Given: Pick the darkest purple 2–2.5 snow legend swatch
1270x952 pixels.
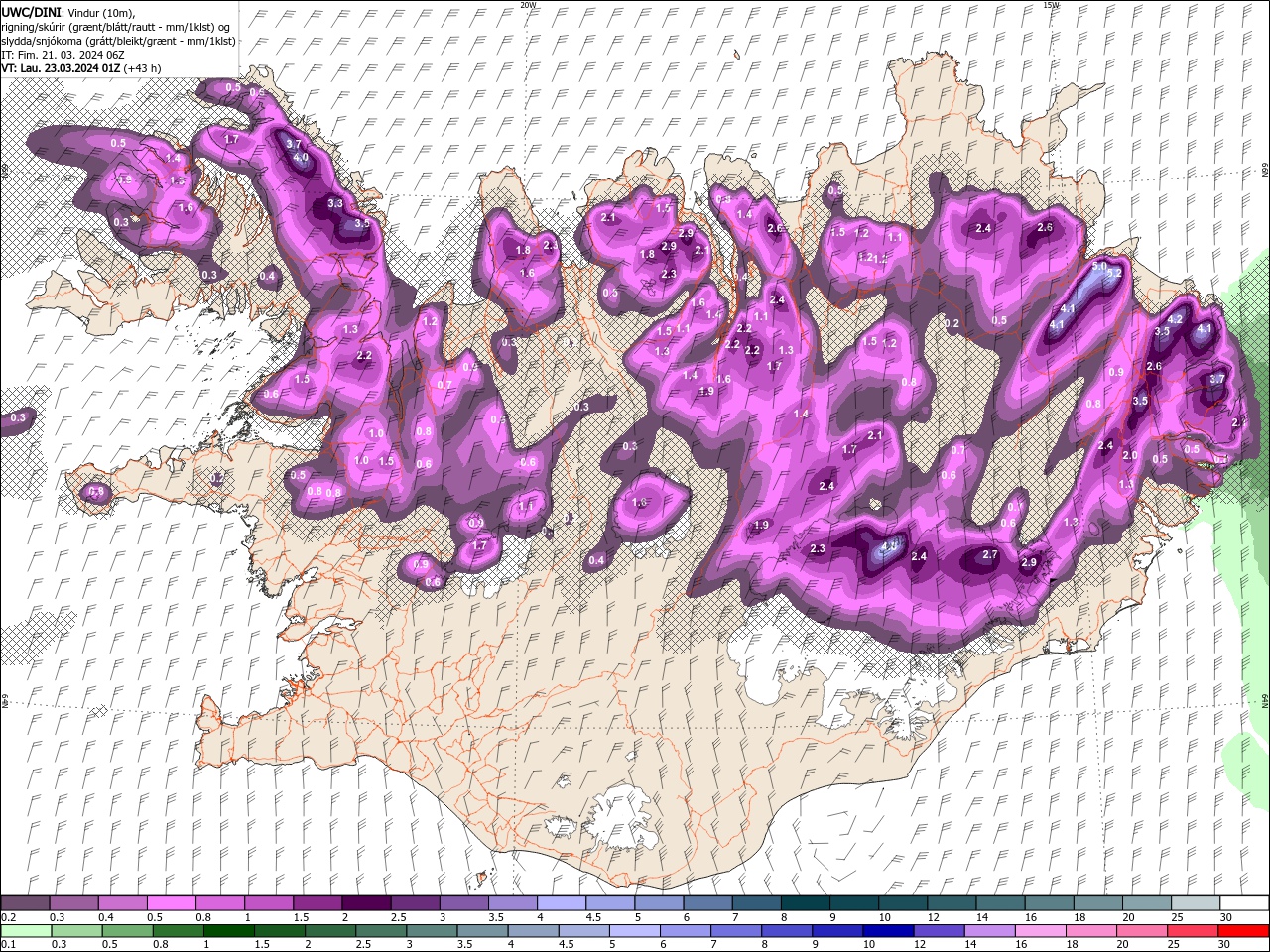Looking at the screenshot, I should click(366, 903).
